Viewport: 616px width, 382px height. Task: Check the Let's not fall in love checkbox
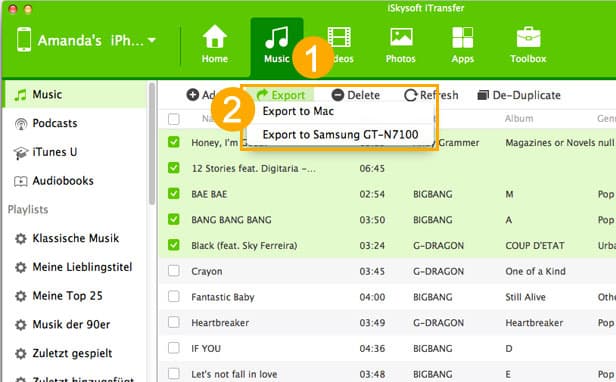coord(174,374)
